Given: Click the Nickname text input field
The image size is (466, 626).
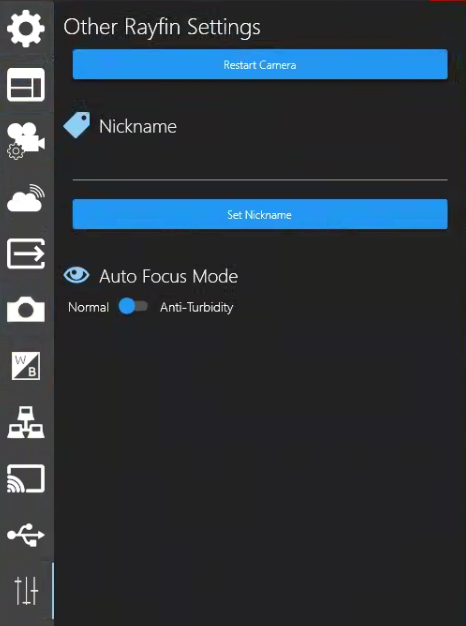Looking at the screenshot, I should point(260,167).
